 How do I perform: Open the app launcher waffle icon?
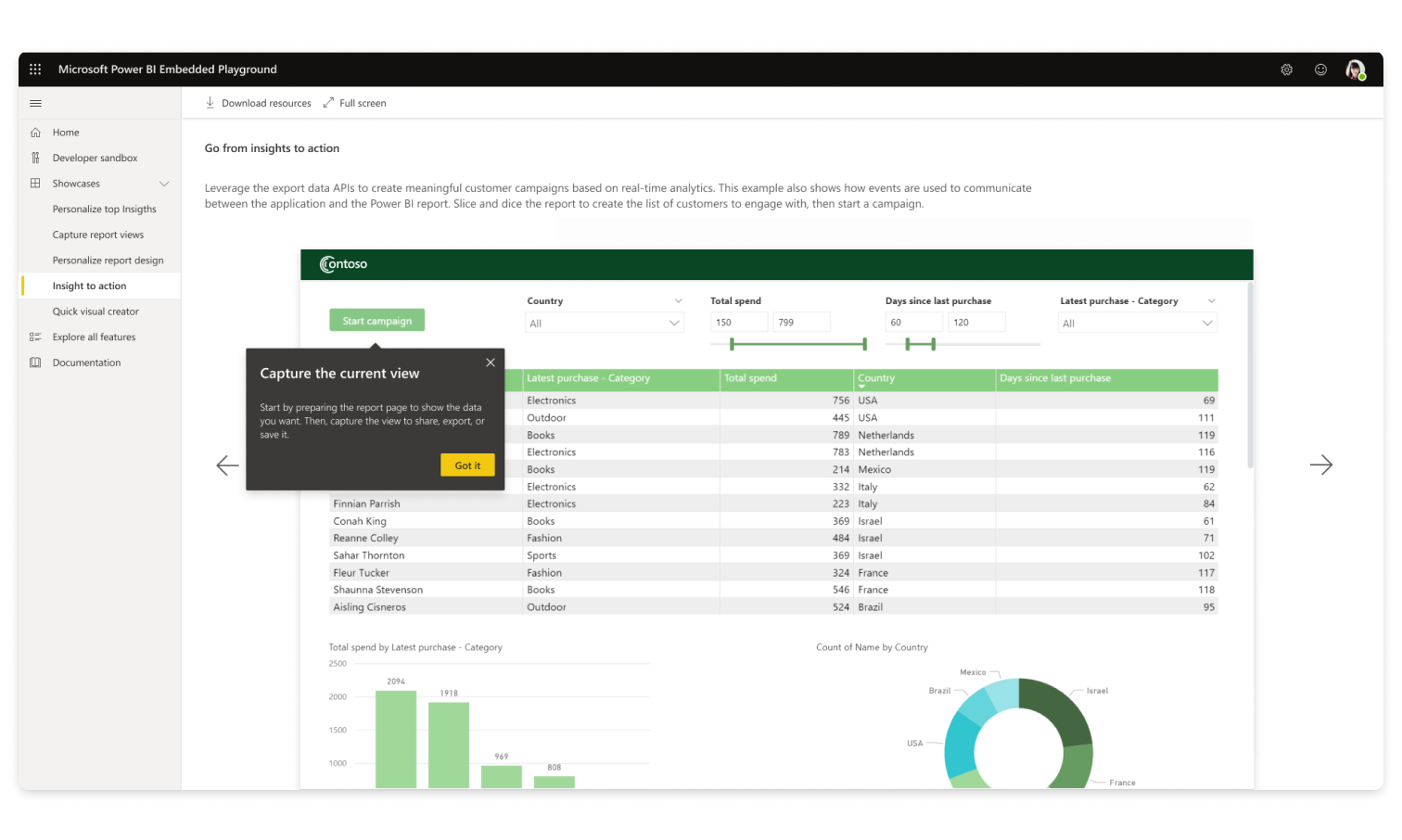click(x=35, y=70)
